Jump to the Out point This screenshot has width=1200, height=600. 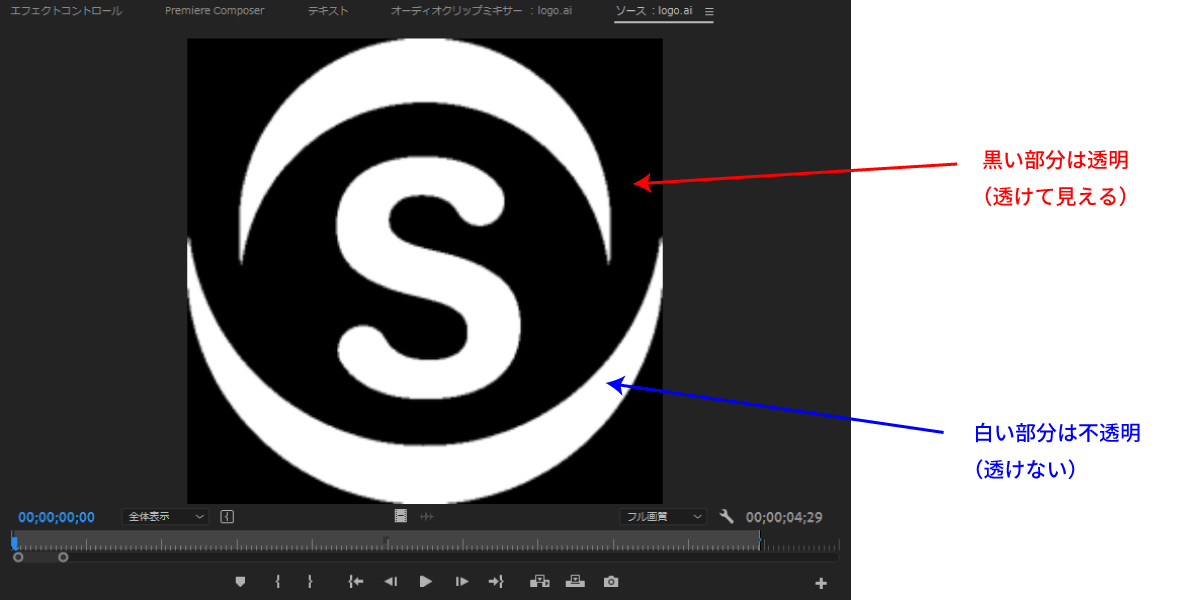click(496, 581)
